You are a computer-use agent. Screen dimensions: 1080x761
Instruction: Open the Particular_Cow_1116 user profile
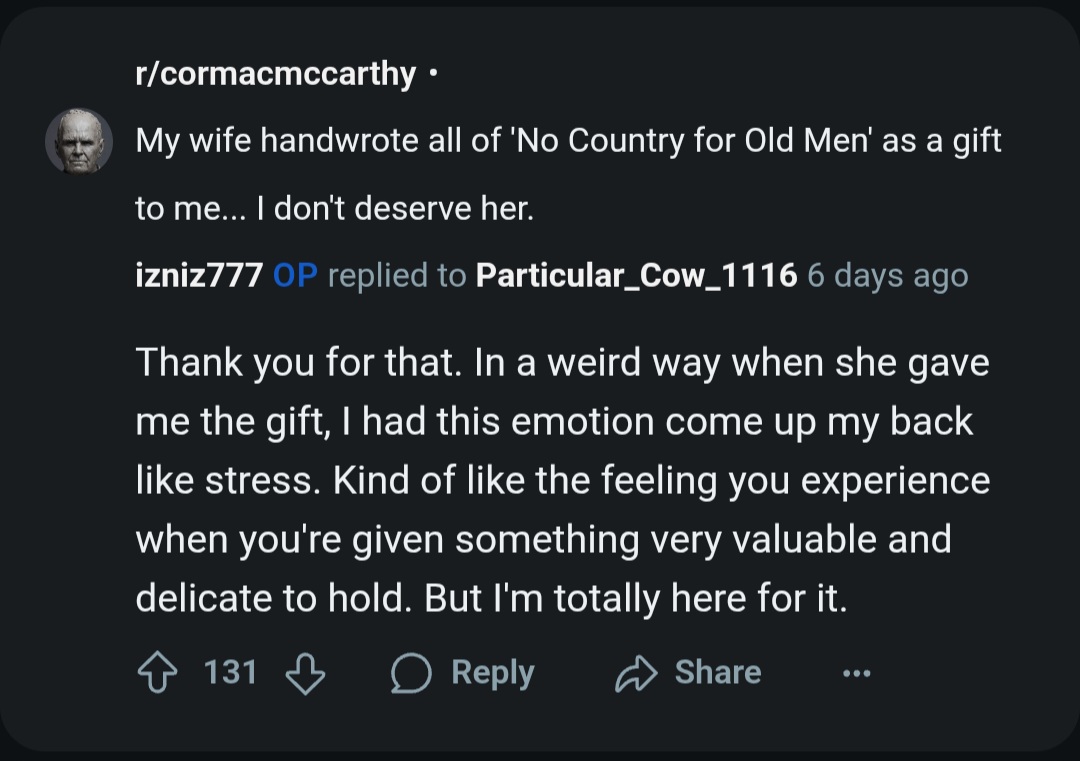[637, 275]
